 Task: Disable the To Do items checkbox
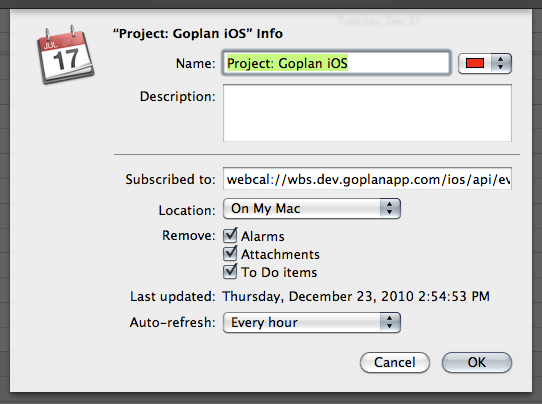230,271
